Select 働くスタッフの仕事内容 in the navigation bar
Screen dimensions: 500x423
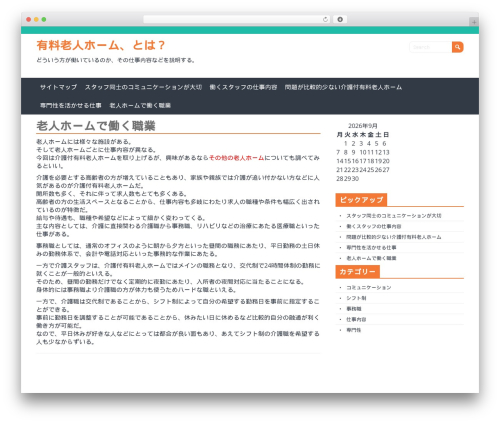click(243, 87)
